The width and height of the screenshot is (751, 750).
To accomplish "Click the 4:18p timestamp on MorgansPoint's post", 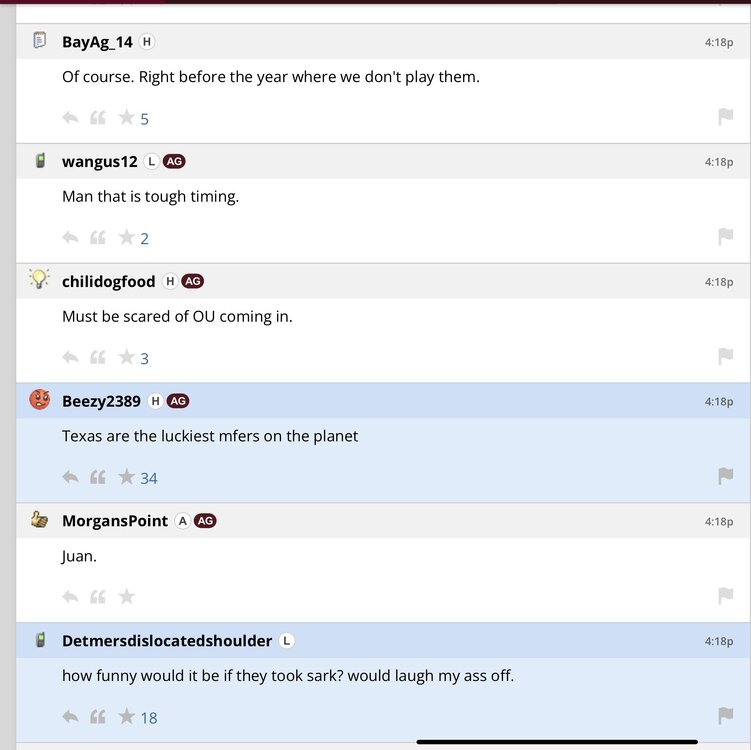I will (x=718, y=522).
